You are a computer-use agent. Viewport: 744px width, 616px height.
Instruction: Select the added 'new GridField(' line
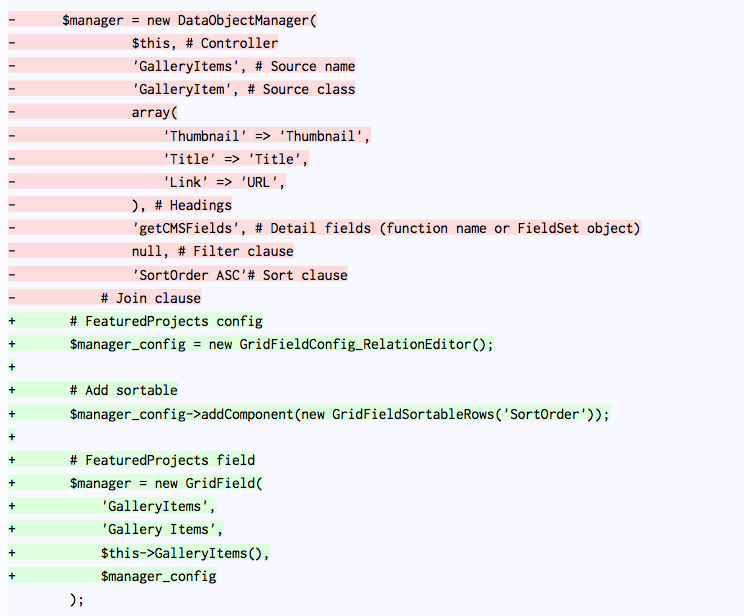click(x=165, y=483)
